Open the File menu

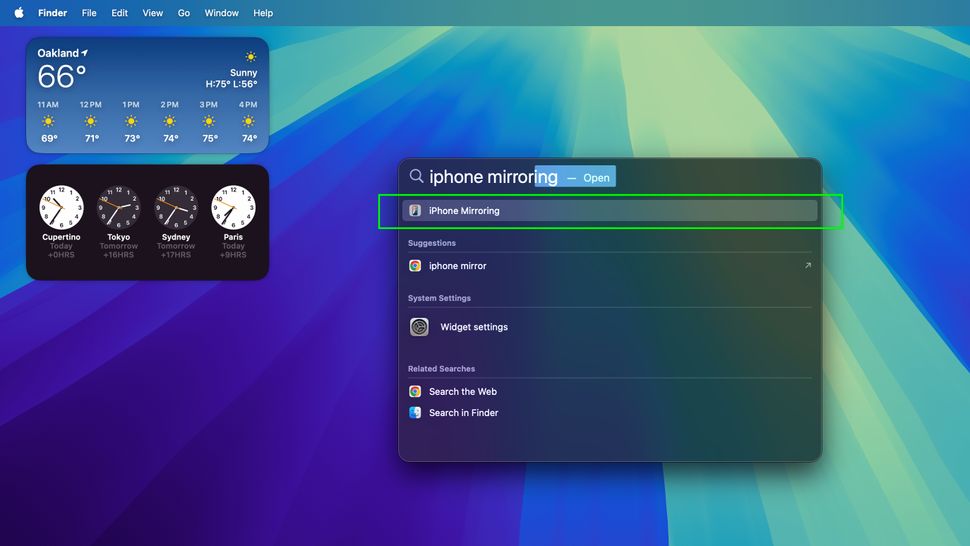coord(89,12)
